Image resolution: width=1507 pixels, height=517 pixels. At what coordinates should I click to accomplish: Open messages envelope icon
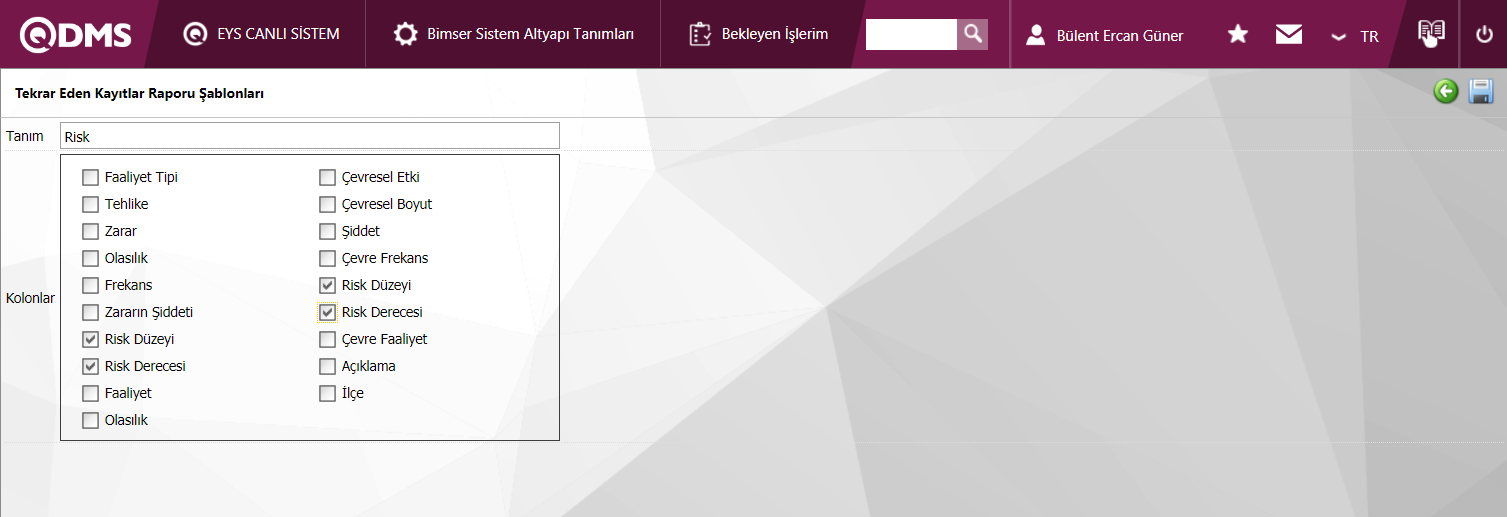click(x=1289, y=35)
